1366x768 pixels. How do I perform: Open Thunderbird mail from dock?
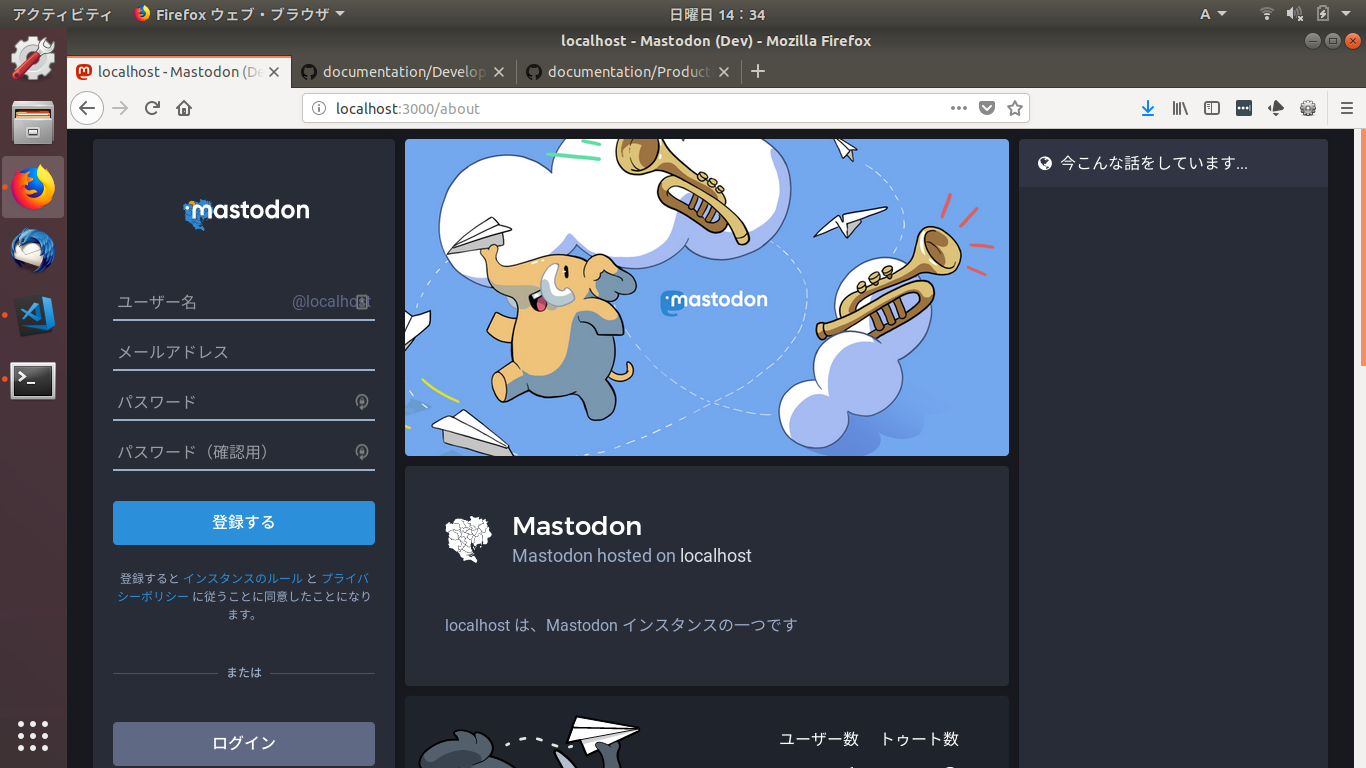[33, 251]
